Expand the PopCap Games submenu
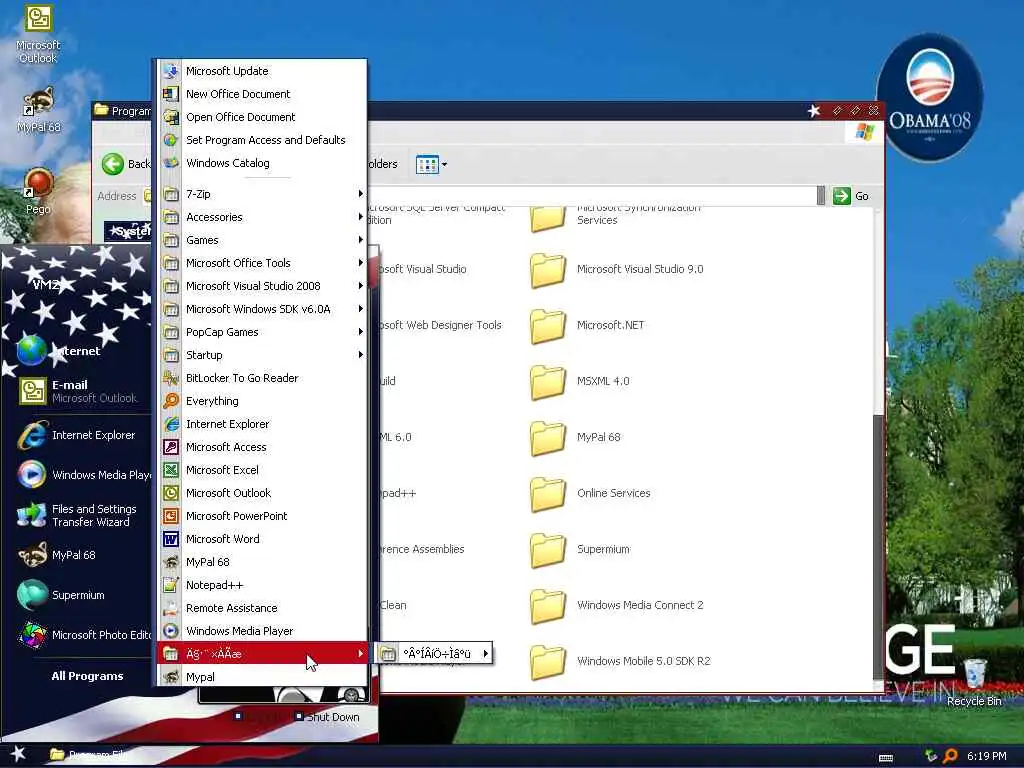 tap(261, 332)
